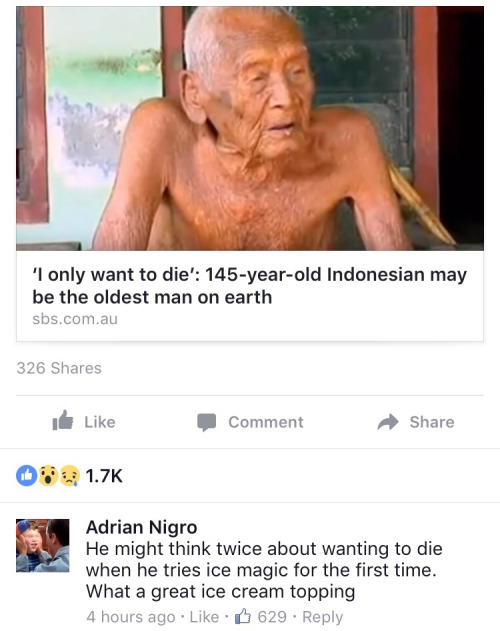Click the Share arrow icon
This screenshot has height=631, width=500.
(388, 422)
